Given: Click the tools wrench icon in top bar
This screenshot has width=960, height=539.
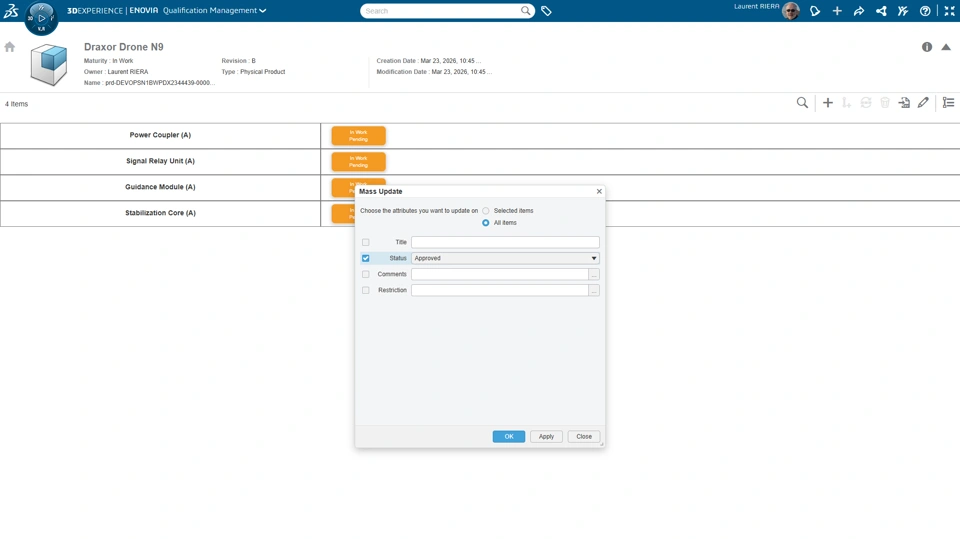Looking at the screenshot, I should (x=903, y=11).
